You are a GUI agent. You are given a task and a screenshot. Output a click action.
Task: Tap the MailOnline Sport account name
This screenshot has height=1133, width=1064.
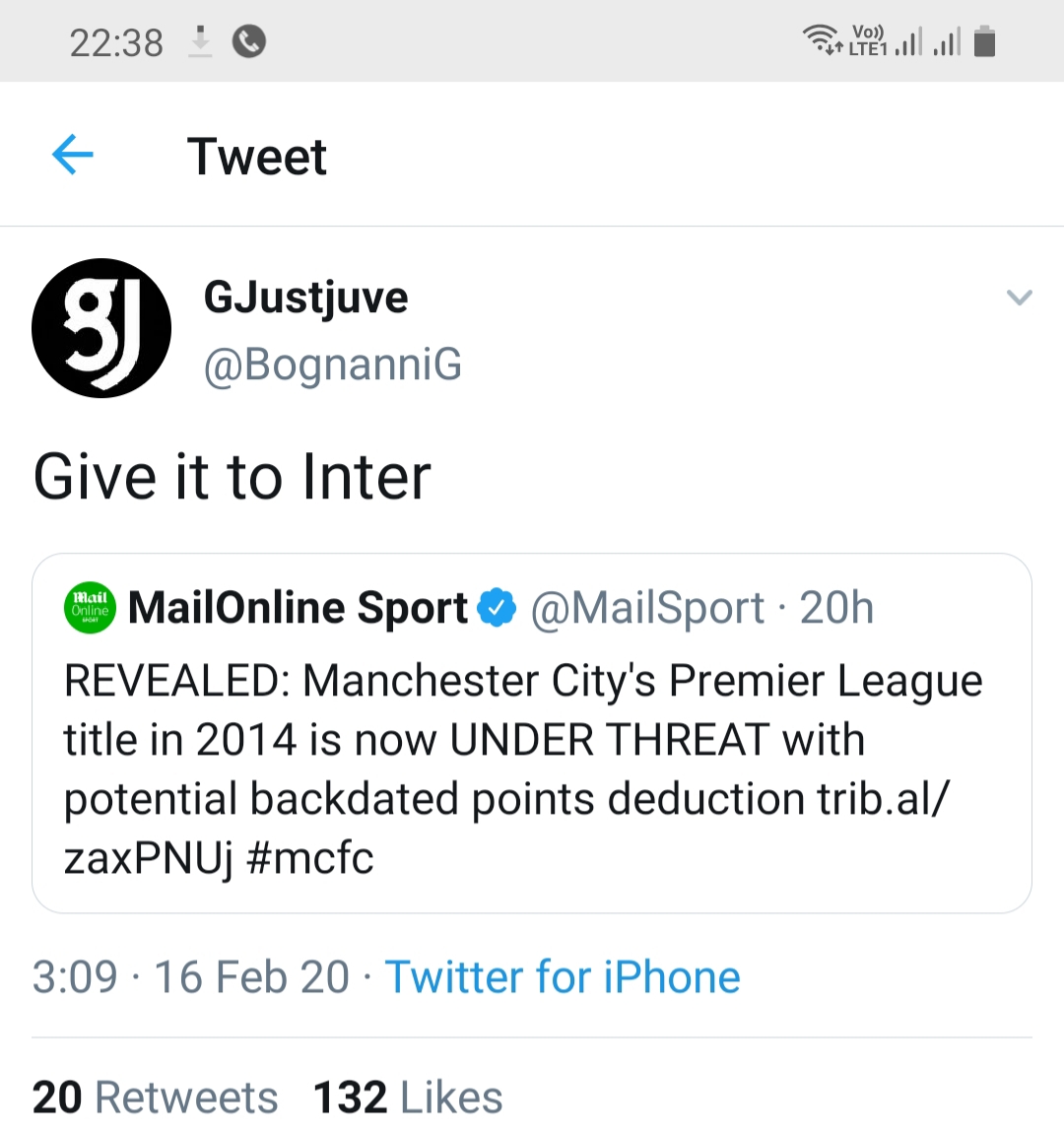click(x=299, y=608)
